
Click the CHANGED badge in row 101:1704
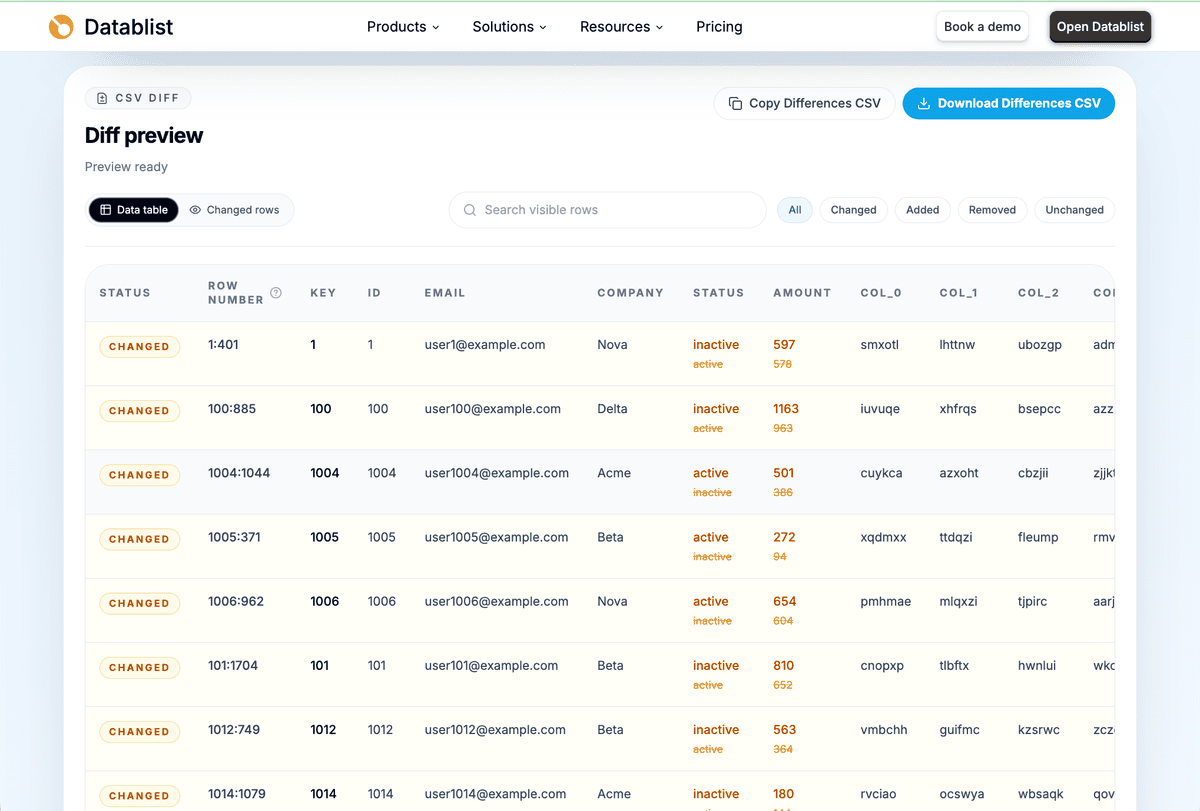140,667
